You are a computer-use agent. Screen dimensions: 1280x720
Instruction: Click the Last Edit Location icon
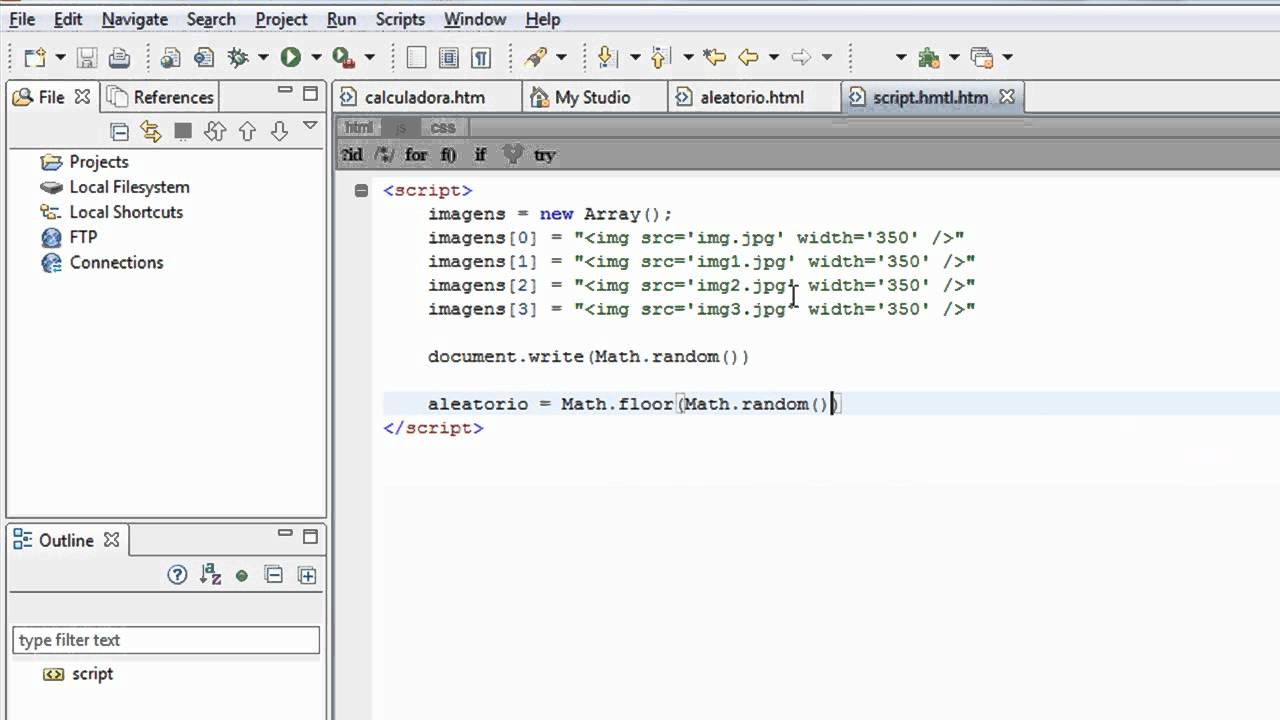pos(714,57)
